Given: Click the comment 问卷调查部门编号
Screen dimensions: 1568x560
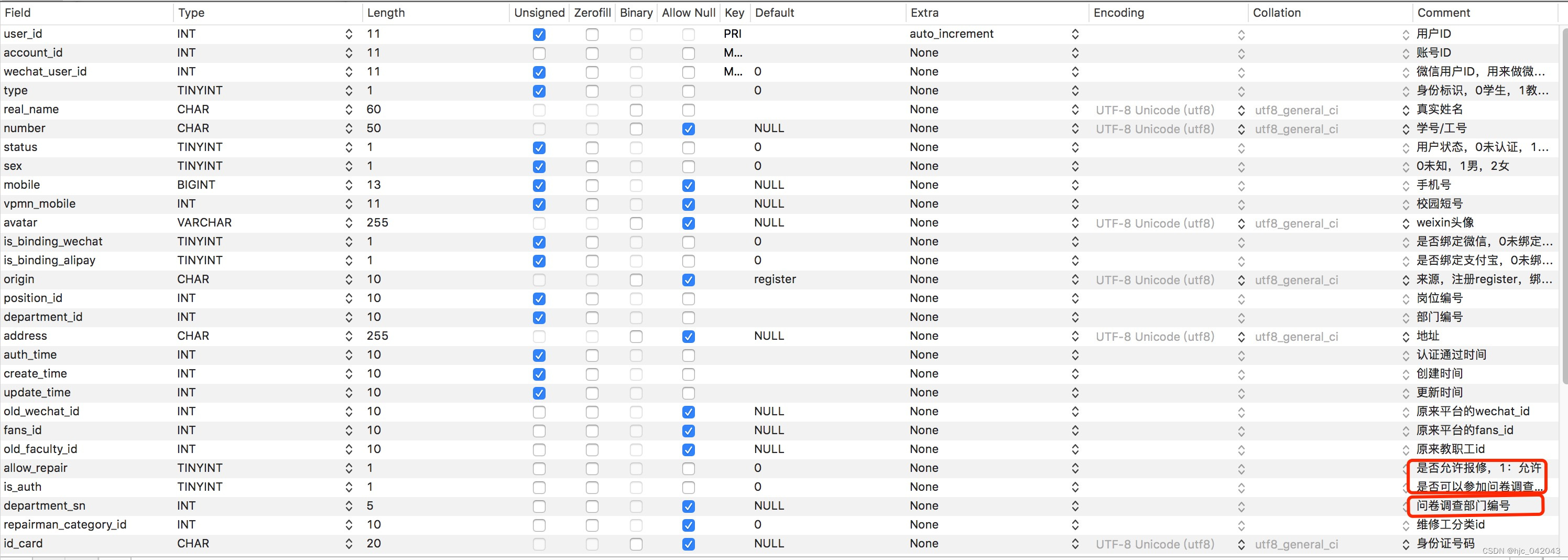Looking at the screenshot, I should pos(1463,506).
